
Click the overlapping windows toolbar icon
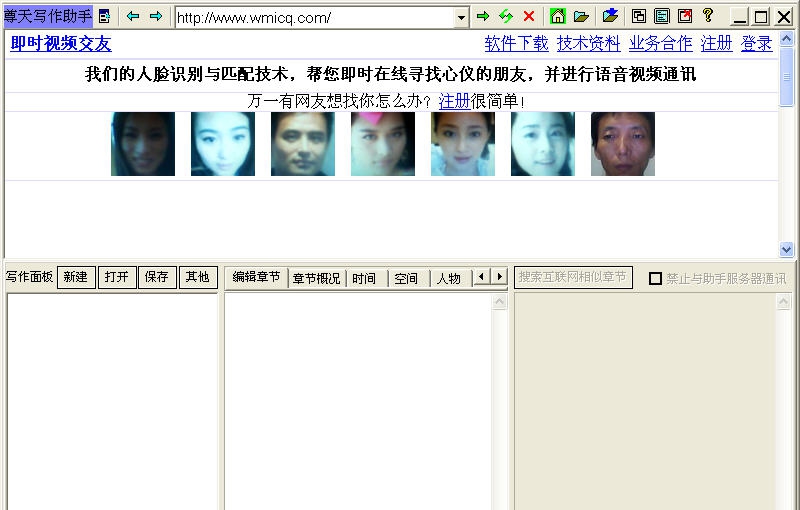(638, 16)
